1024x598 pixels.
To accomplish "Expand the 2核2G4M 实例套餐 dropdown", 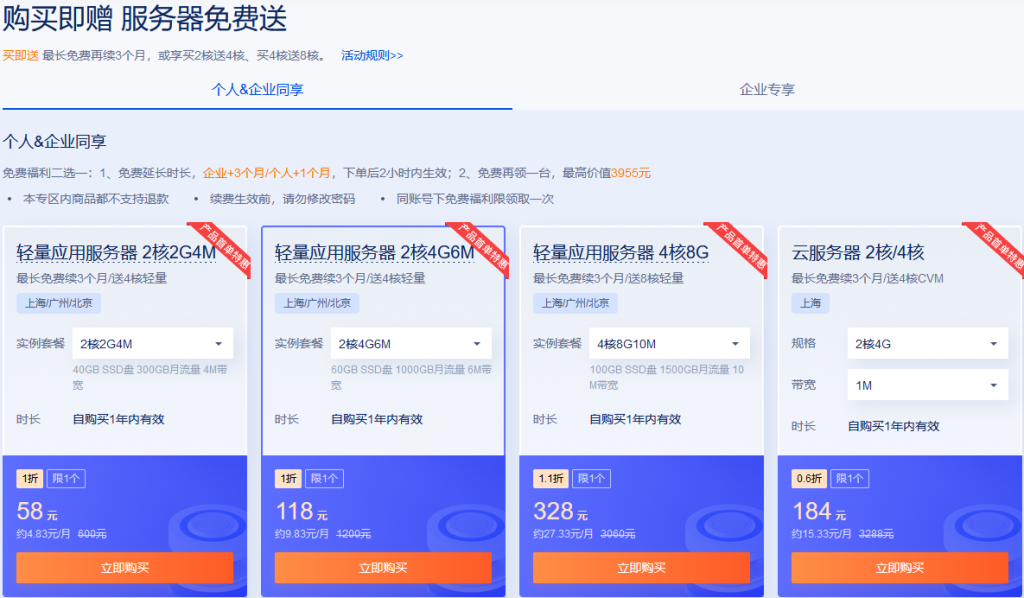I will tap(152, 344).
